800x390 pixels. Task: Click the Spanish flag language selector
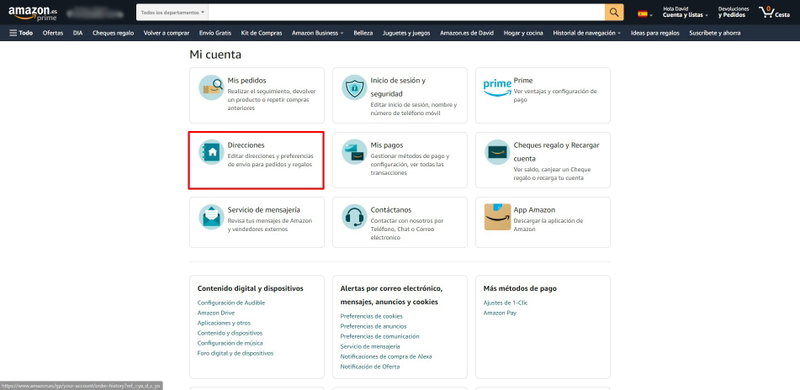pyautogui.click(x=645, y=14)
